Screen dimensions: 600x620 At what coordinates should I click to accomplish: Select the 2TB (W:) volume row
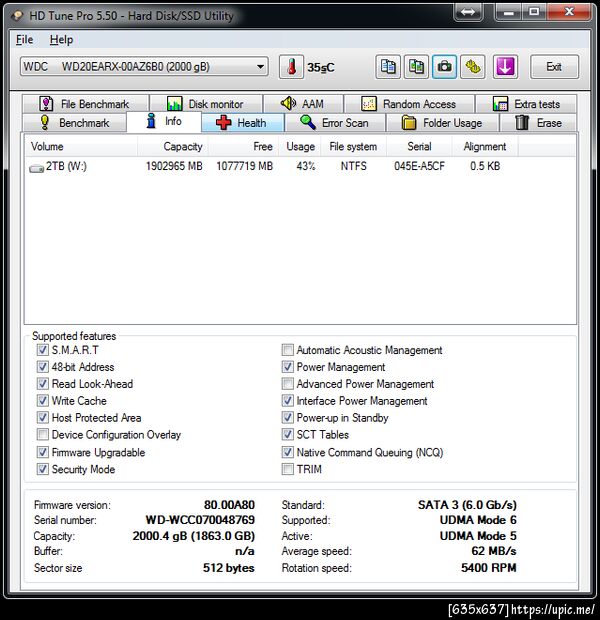pyautogui.click(x=272, y=166)
